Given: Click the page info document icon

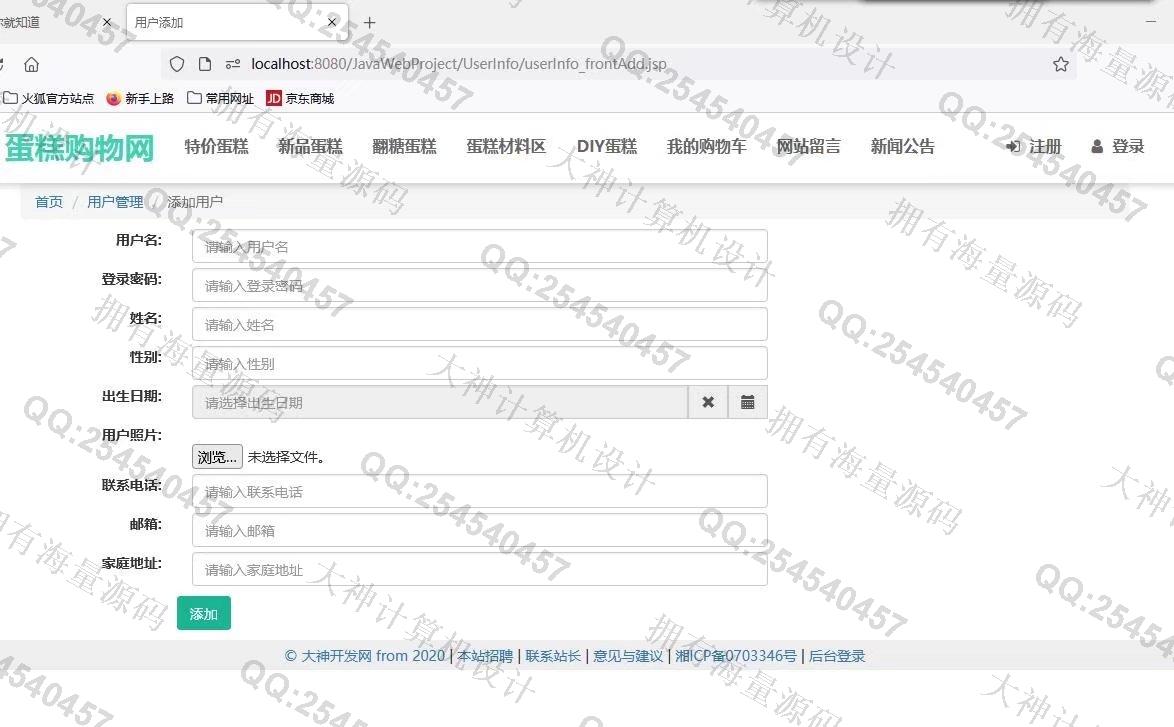Looking at the screenshot, I should 204,64.
